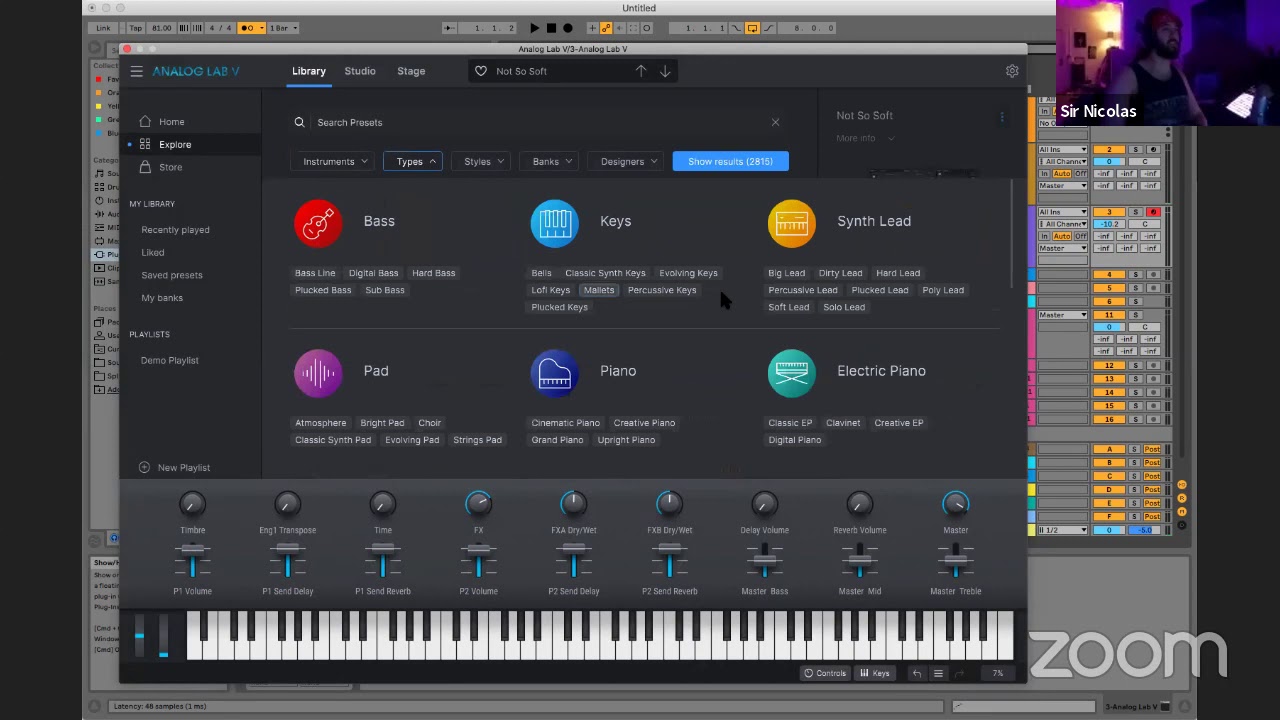Screen dimensions: 1280x720
Task: Toggle track 3 monitor Auto button
Action: pos(1061,236)
